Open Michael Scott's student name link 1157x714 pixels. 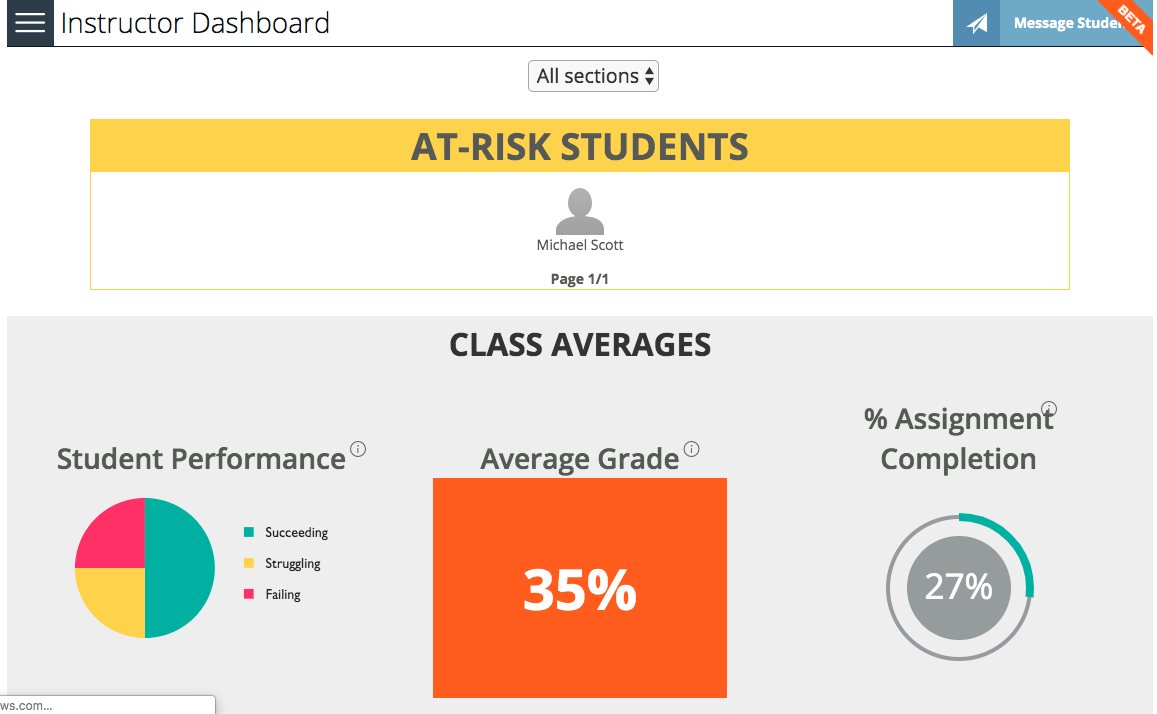580,245
